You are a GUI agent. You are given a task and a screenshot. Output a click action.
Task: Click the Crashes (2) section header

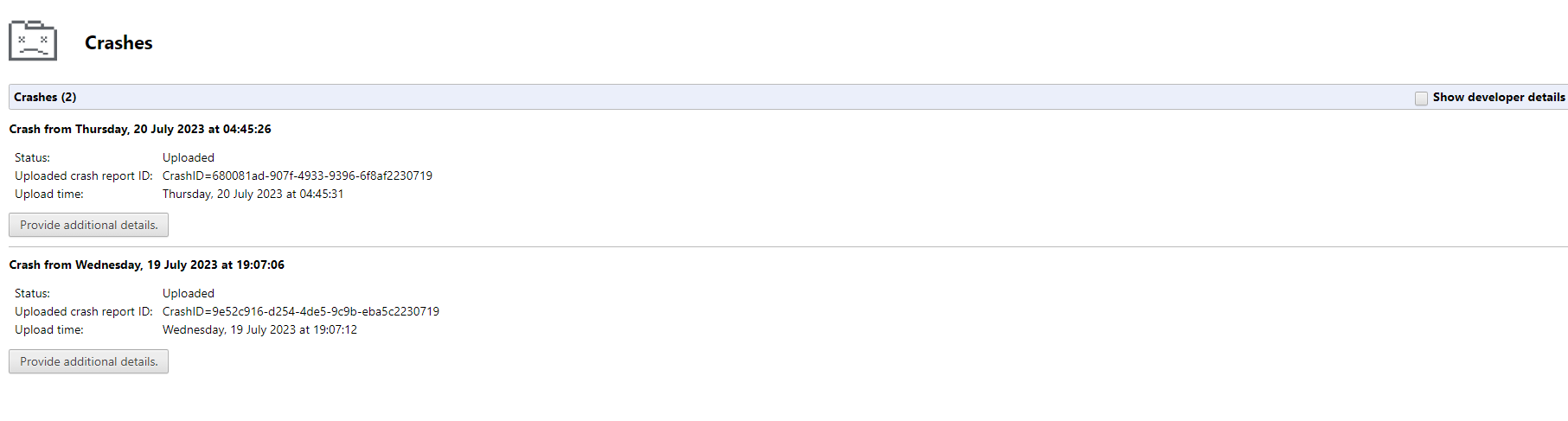tap(45, 97)
